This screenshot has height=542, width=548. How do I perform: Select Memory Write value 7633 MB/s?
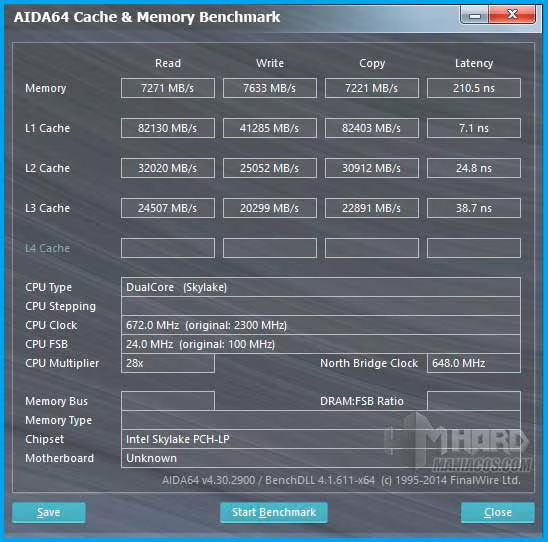coord(270,88)
